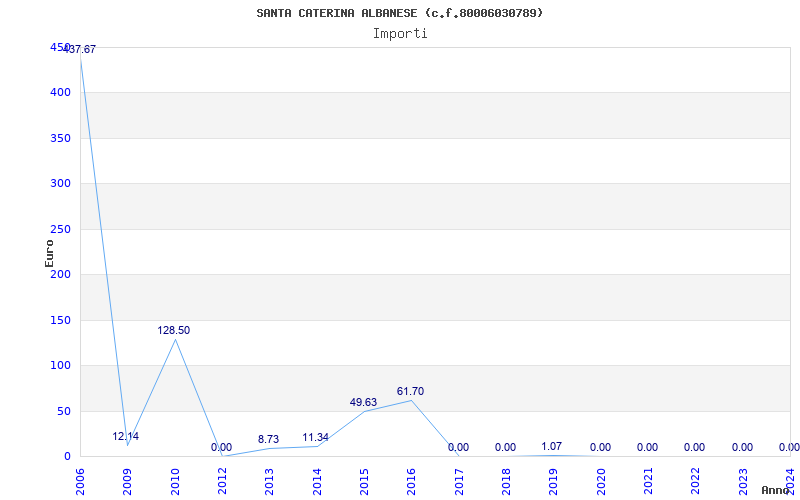Select the Euro y-axis label
The width and height of the screenshot is (800, 500).
[49, 253]
